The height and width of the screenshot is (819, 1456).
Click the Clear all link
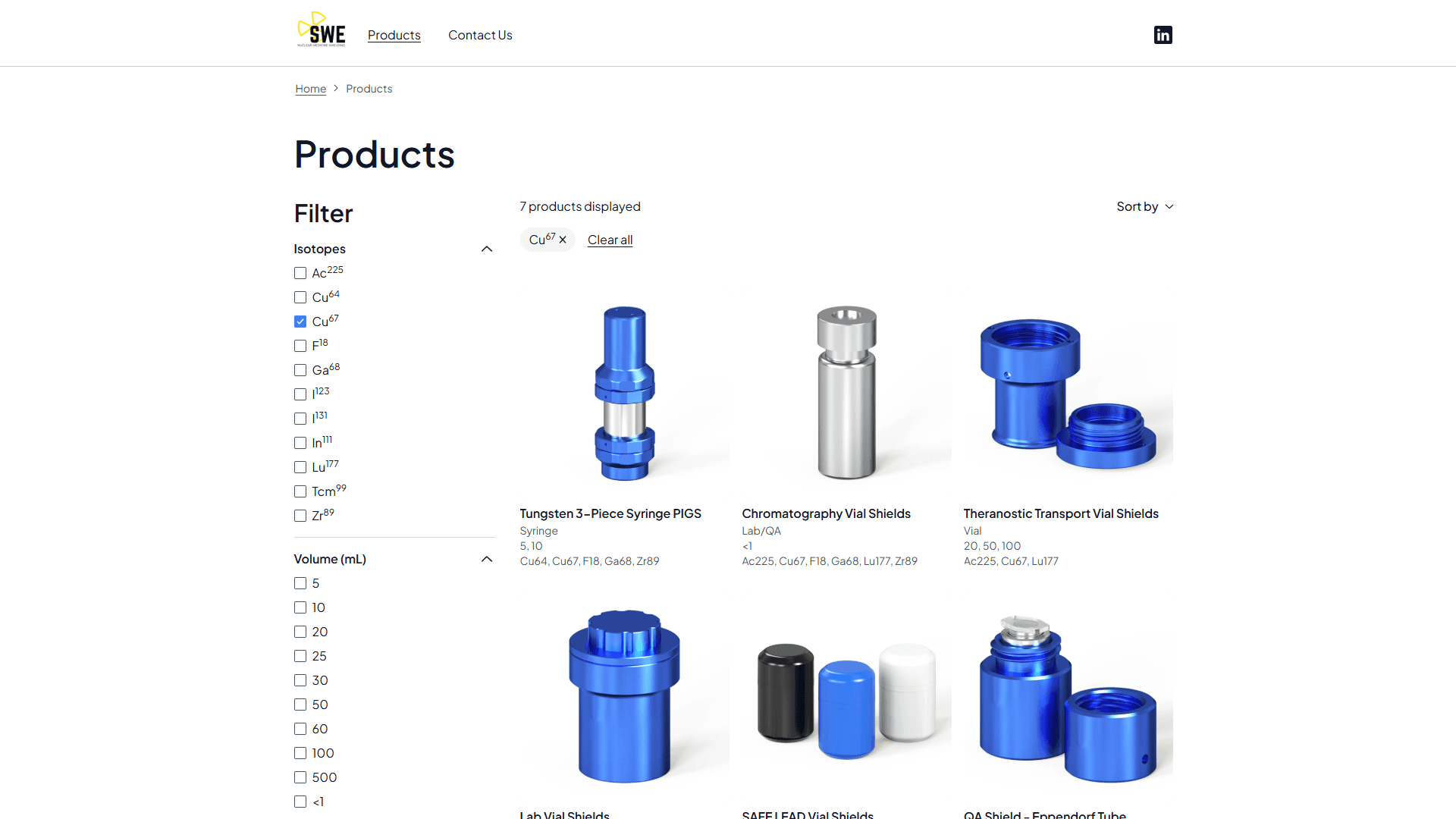pyautogui.click(x=610, y=240)
